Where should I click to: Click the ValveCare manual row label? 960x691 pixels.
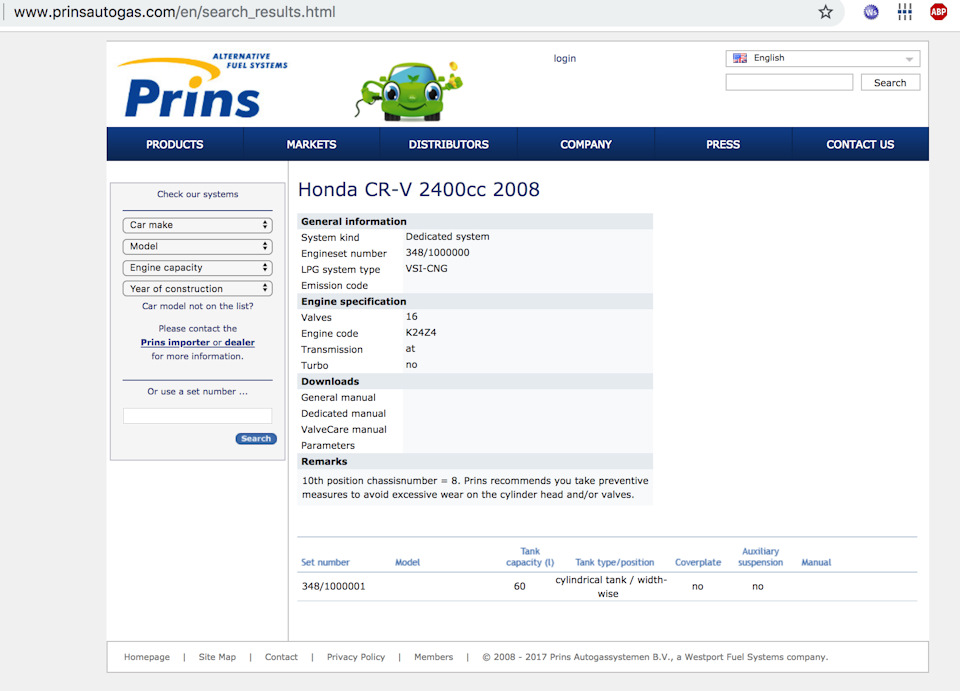(343, 430)
